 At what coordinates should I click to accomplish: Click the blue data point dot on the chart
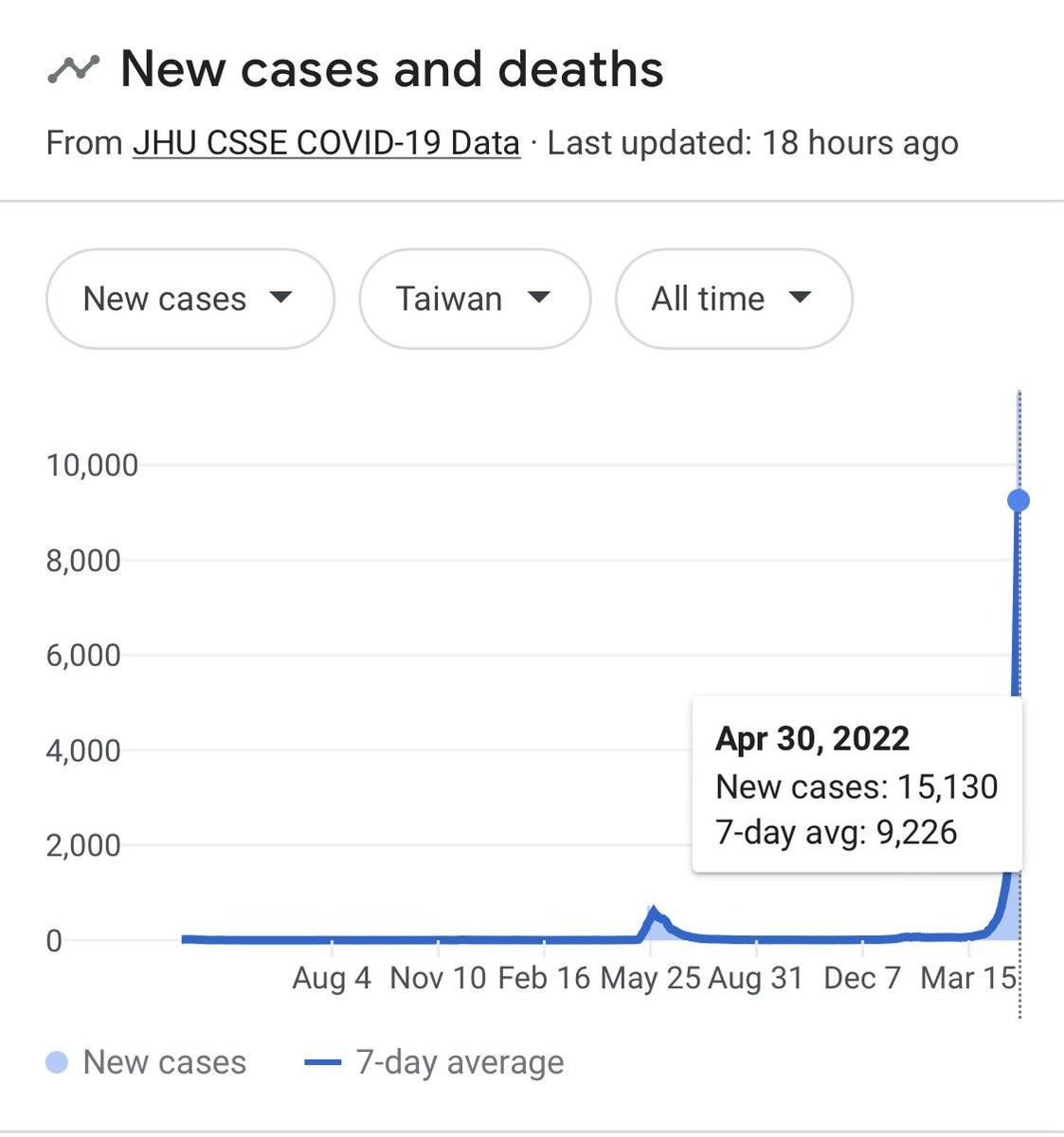pyautogui.click(x=1019, y=500)
